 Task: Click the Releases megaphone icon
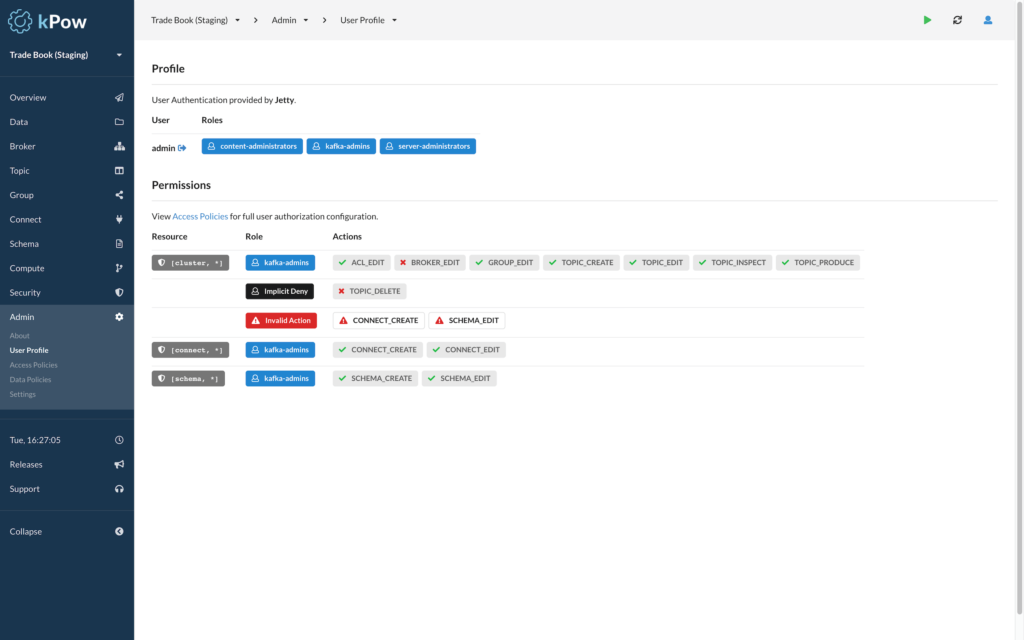(x=118, y=464)
